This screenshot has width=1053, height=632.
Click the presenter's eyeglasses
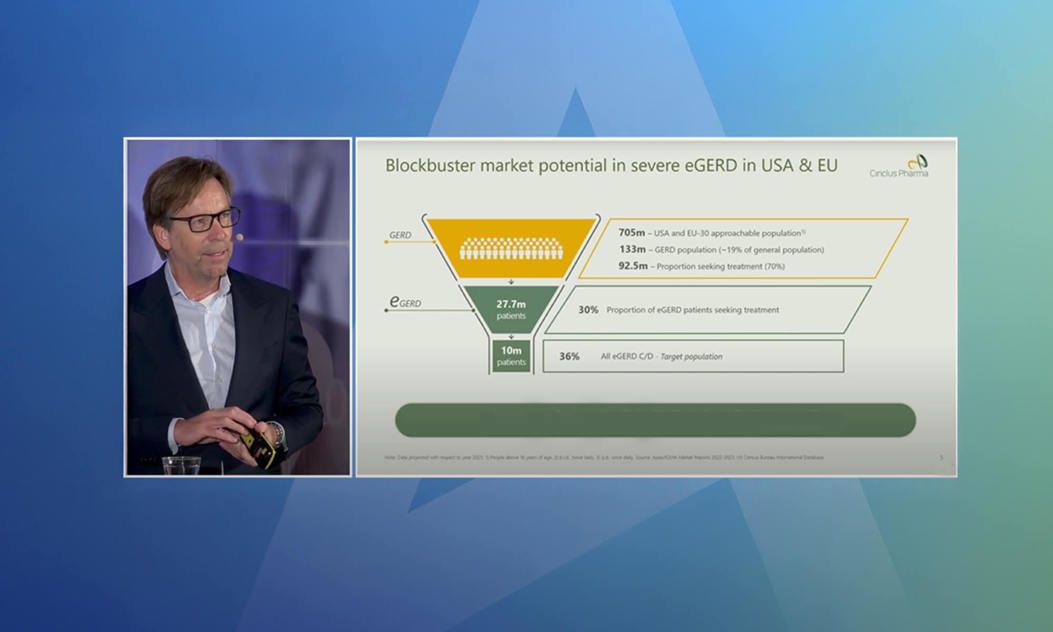[x=203, y=220]
